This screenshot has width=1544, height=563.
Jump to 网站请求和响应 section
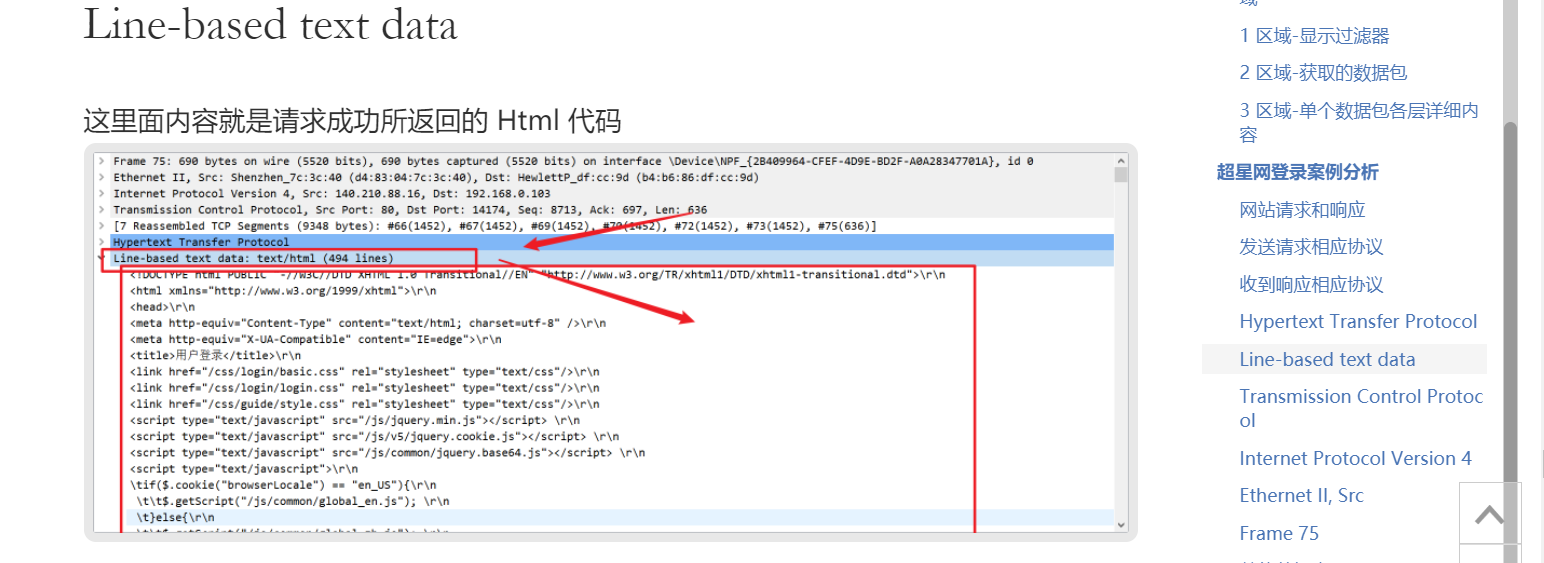1302,210
